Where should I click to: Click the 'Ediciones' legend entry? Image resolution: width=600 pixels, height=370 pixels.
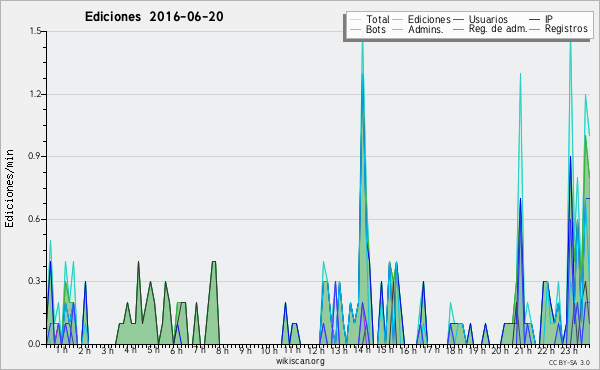[x=429, y=19]
